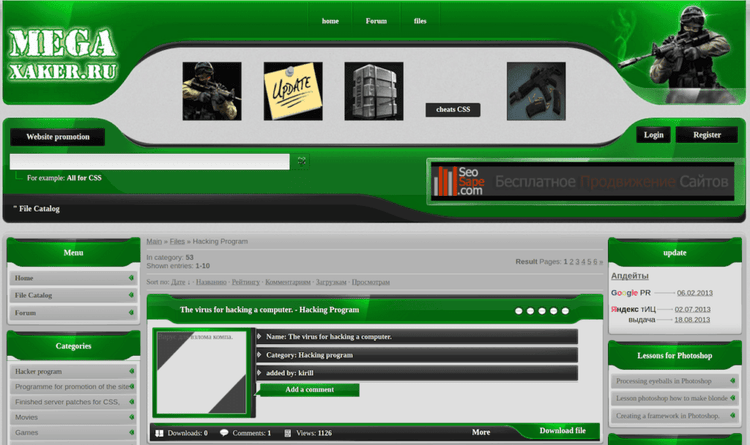Click the weapon image in the header strip
Viewport: 750px width, 445px height.
(x=536, y=91)
